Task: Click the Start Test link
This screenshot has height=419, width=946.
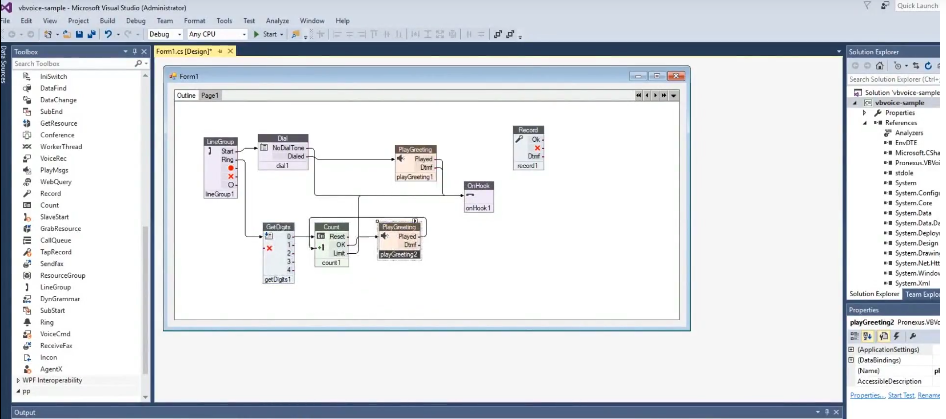Action: coord(901,395)
